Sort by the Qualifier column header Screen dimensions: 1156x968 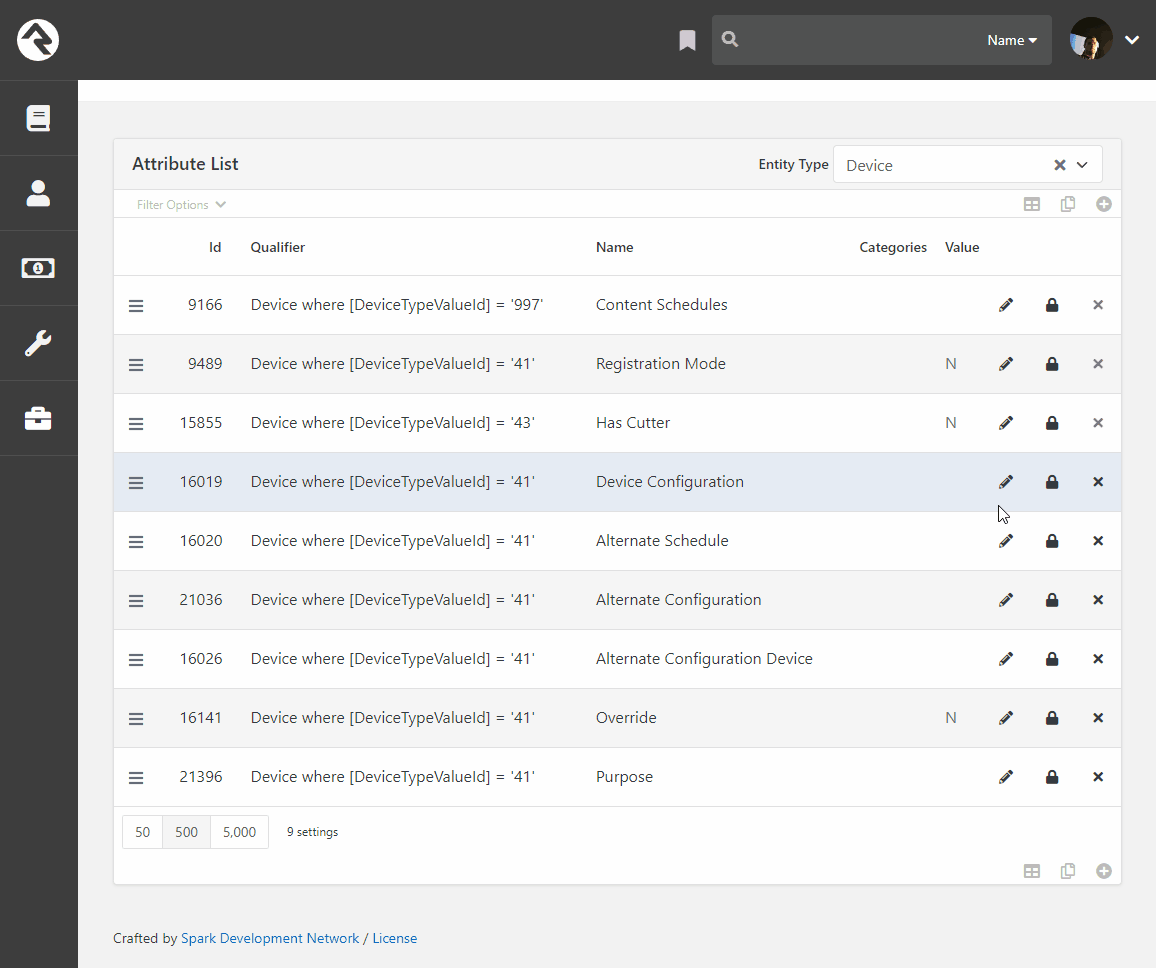(x=277, y=247)
